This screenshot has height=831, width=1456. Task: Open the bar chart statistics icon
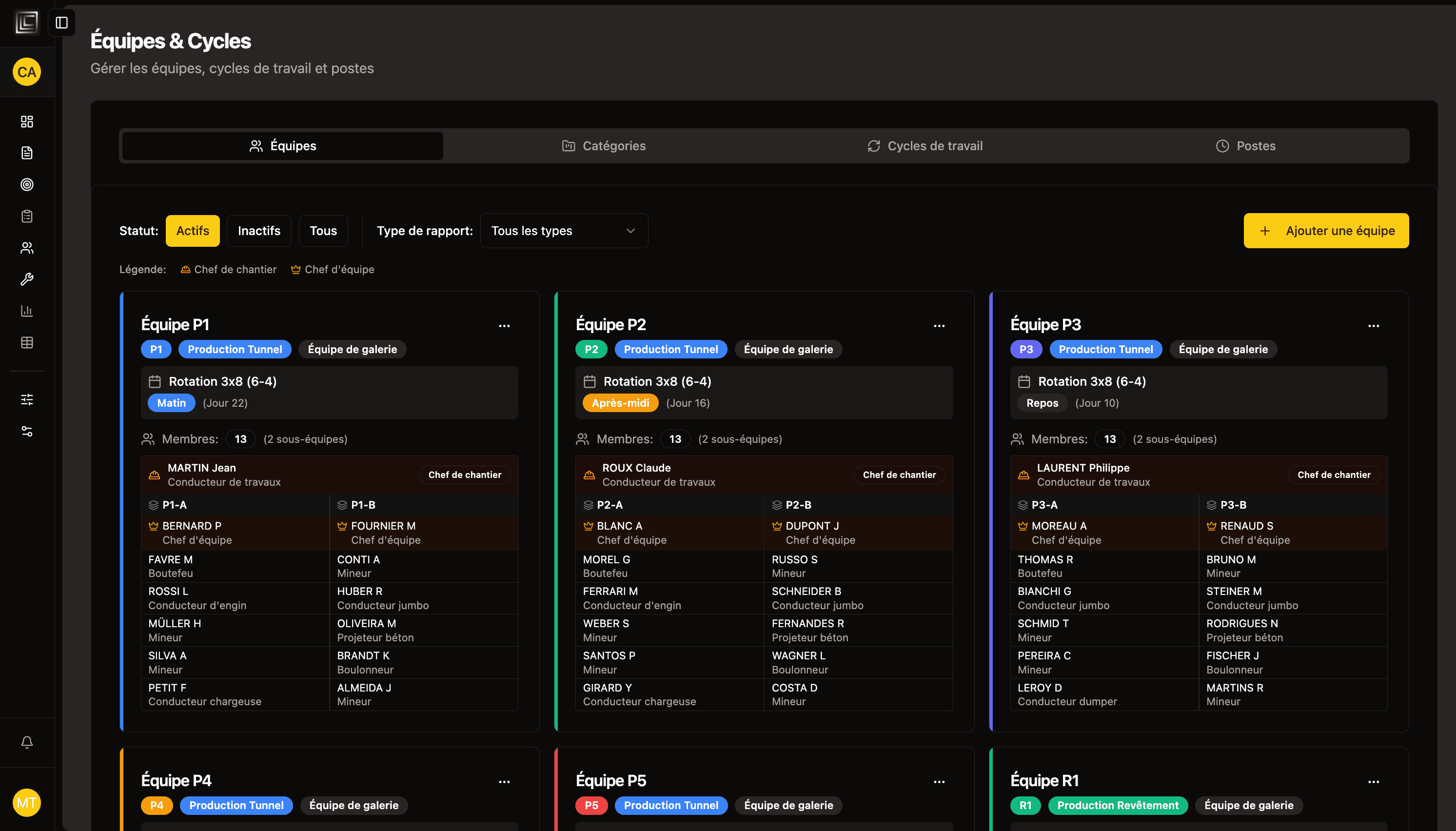pyautogui.click(x=27, y=311)
